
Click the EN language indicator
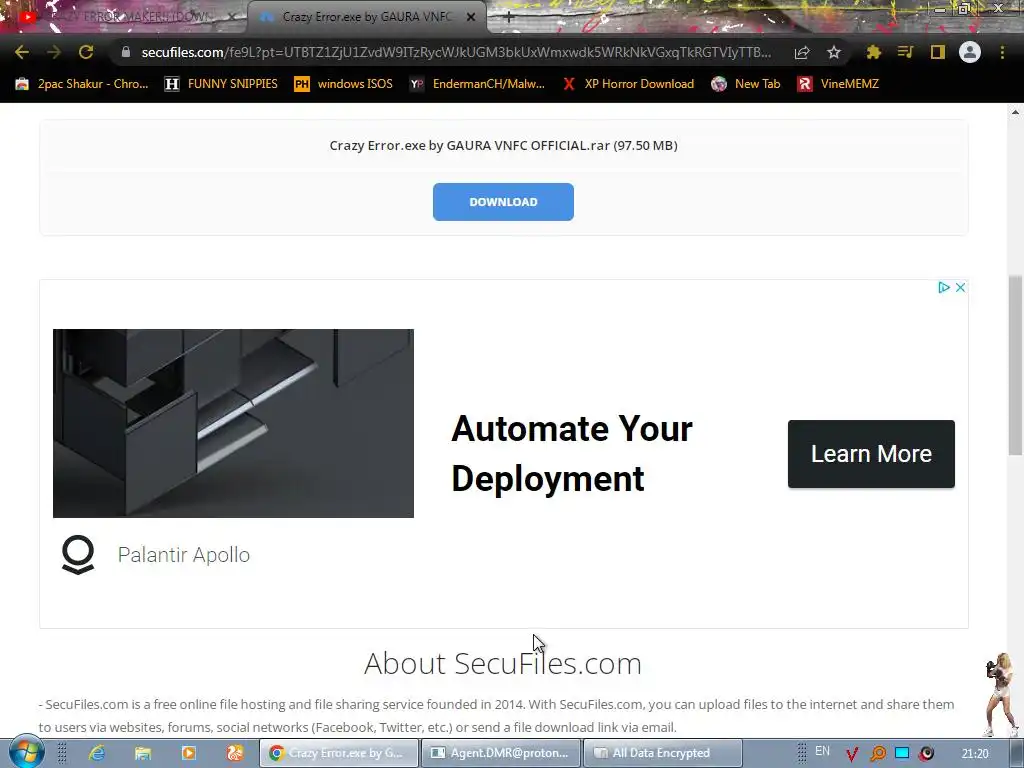(x=822, y=751)
